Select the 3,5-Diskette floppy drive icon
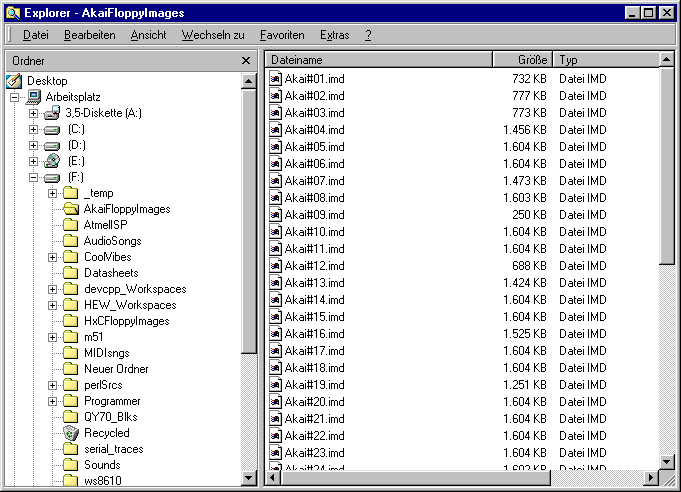 click(52, 113)
